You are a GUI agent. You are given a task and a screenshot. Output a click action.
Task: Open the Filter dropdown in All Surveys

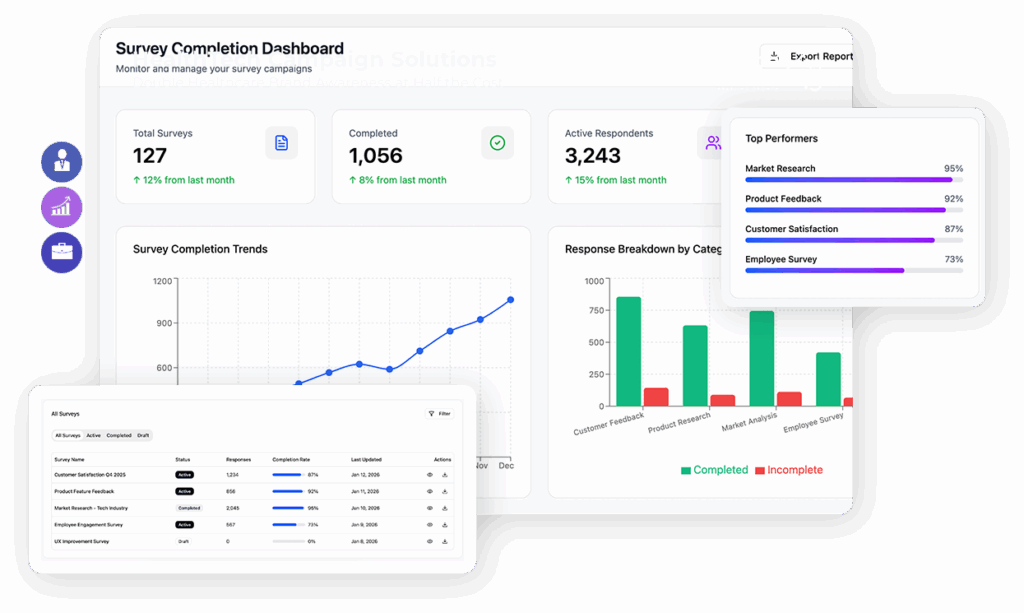439,413
